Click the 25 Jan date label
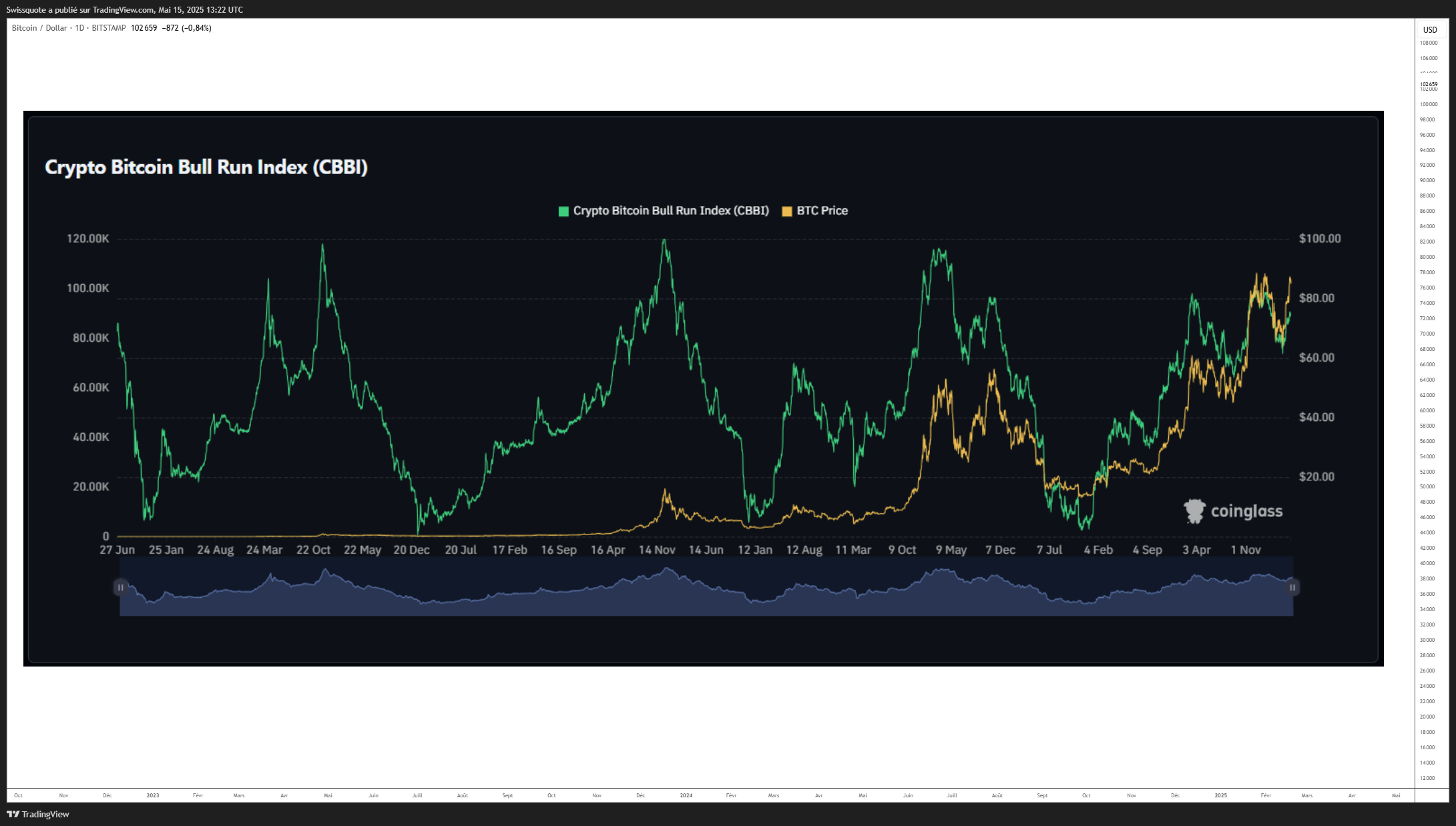The image size is (1456, 826). 166,550
